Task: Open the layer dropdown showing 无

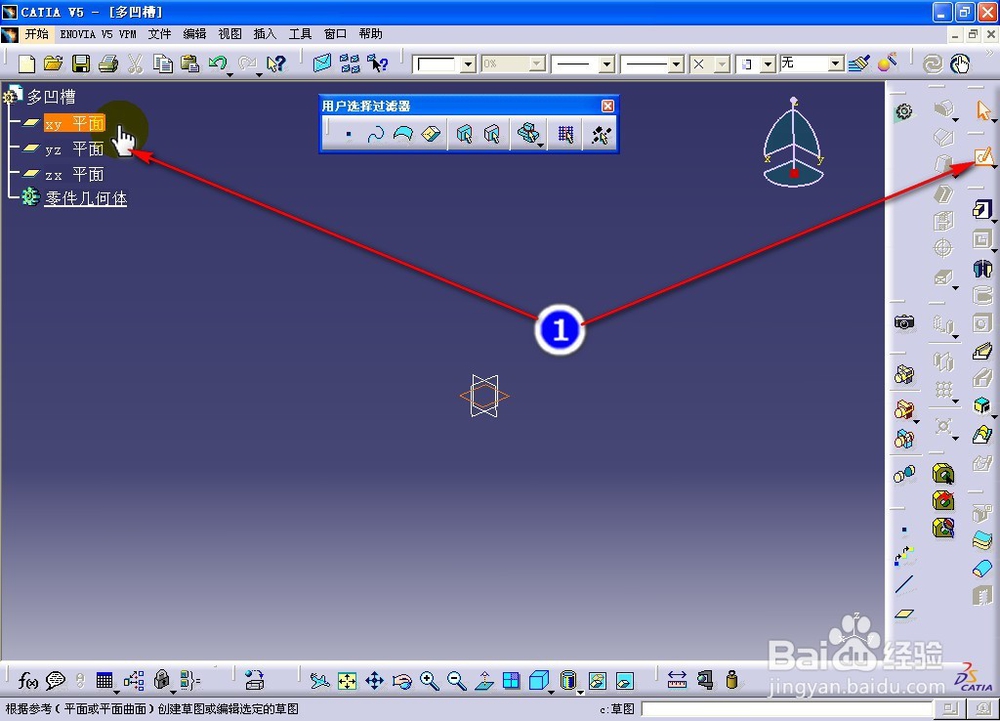Action: click(x=835, y=64)
